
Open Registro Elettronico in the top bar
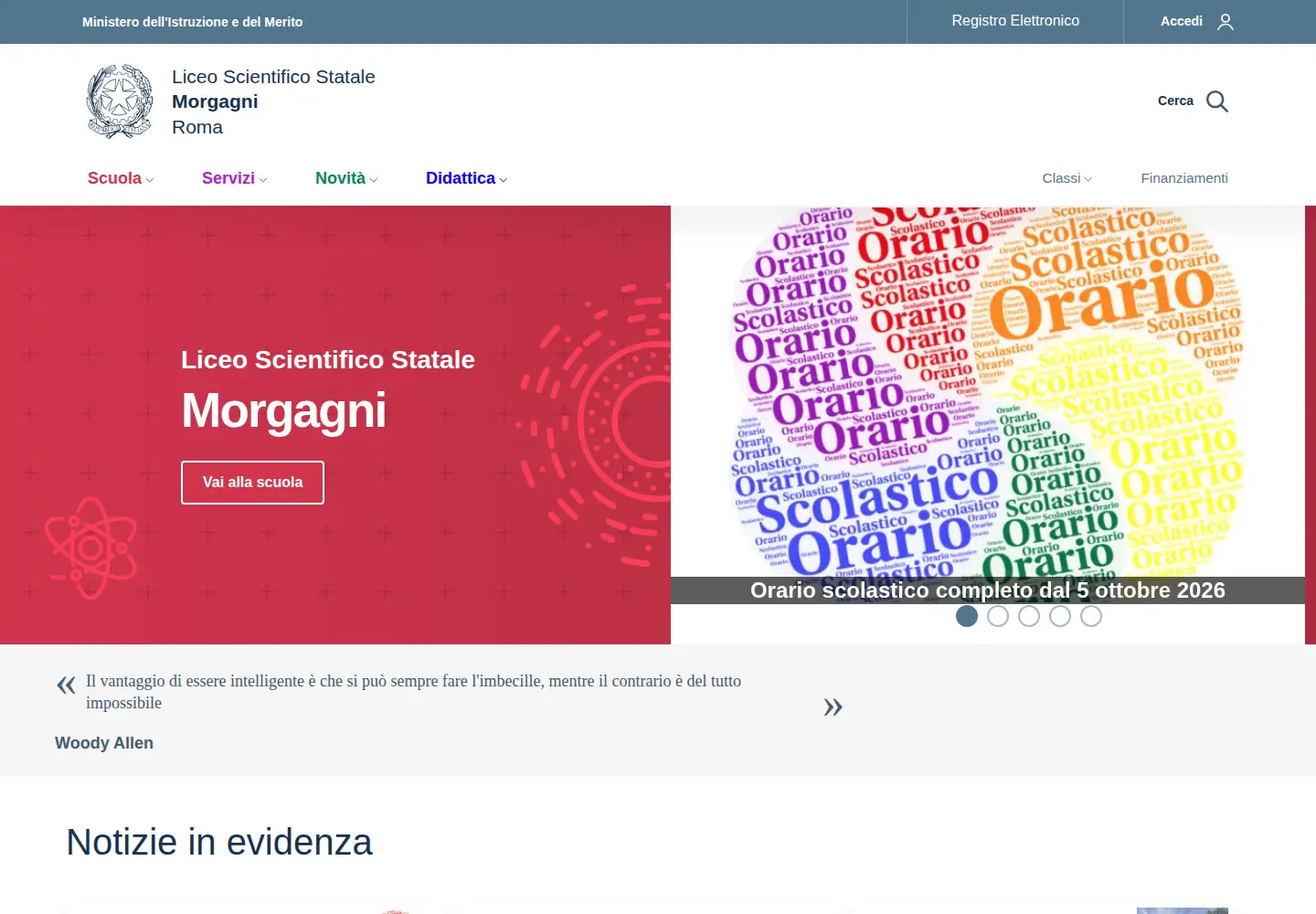click(1015, 21)
